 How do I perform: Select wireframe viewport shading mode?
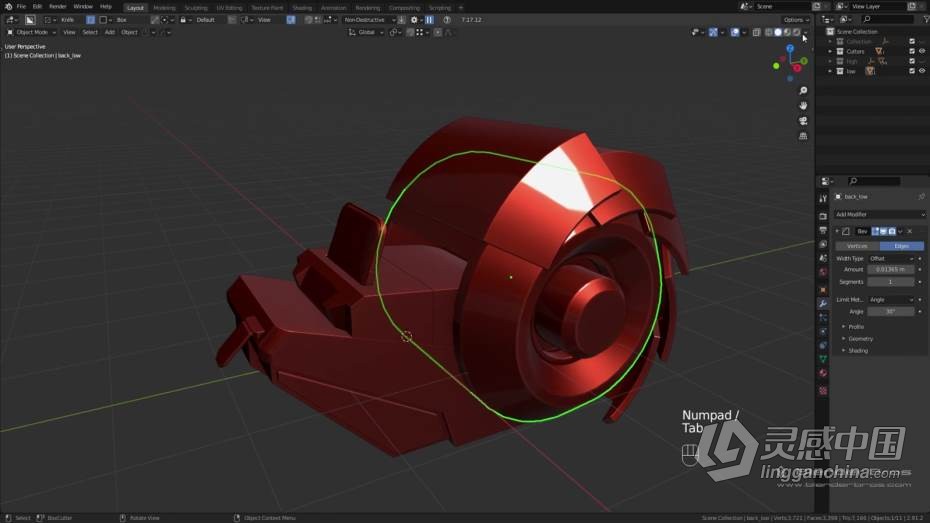(769, 33)
